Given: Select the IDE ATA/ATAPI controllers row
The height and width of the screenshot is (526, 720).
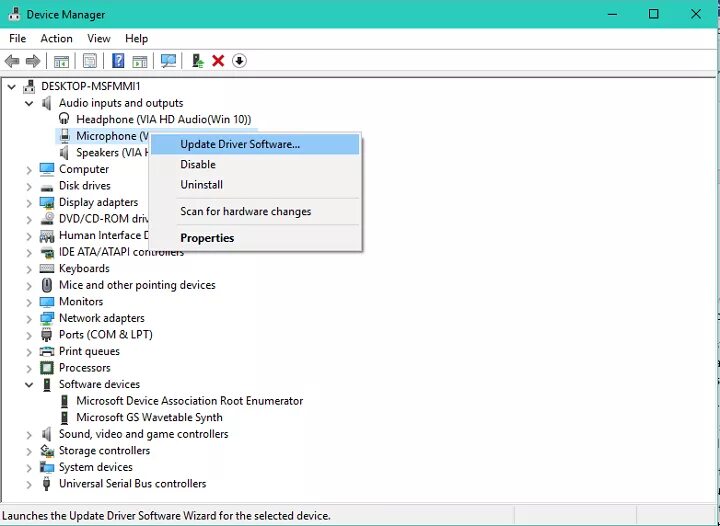Looking at the screenshot, I should point(121,252).
